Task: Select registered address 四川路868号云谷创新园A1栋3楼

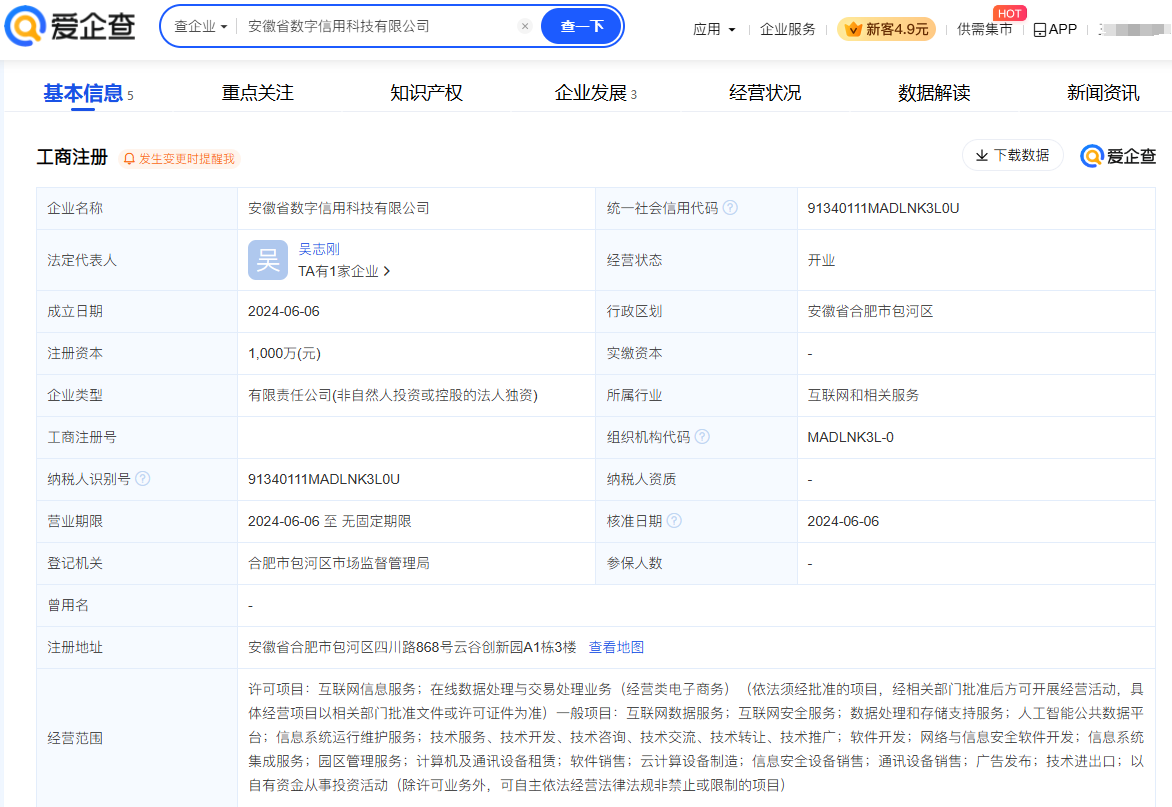Action: point(475,647)
